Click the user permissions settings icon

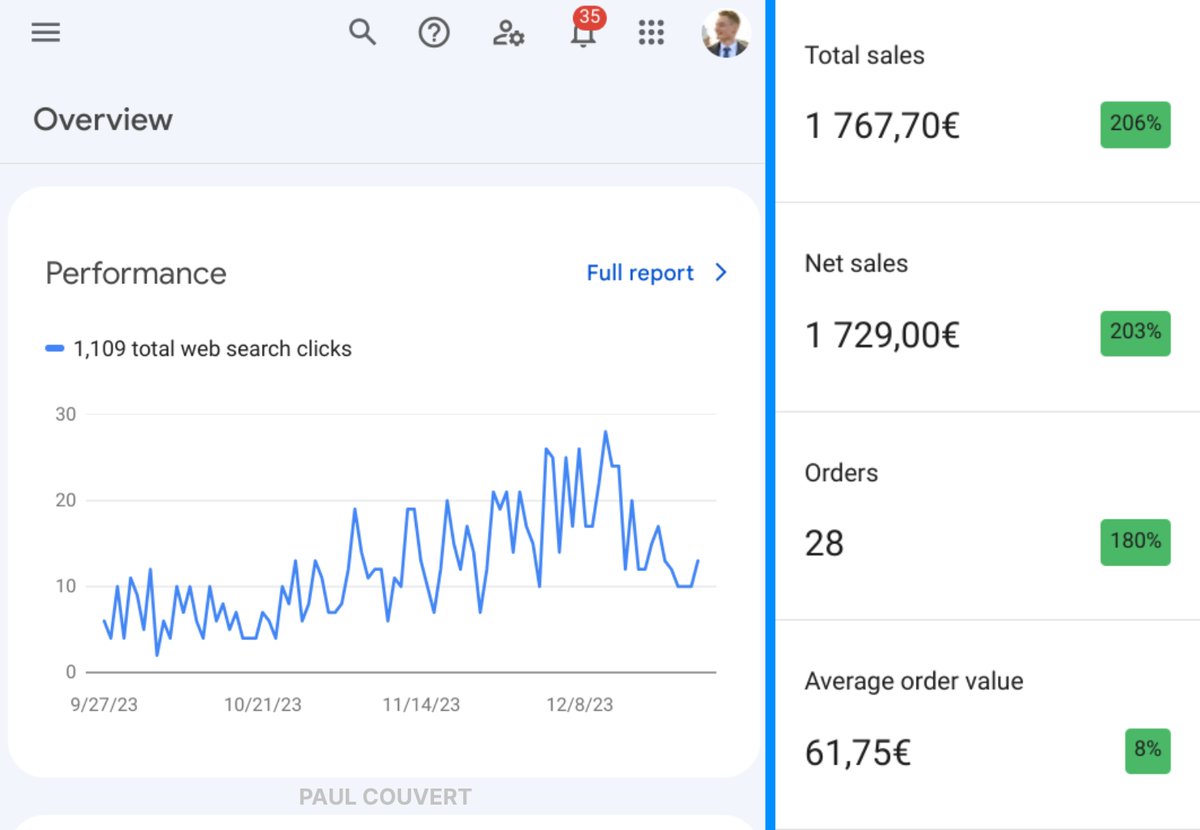tap(507, 33)
